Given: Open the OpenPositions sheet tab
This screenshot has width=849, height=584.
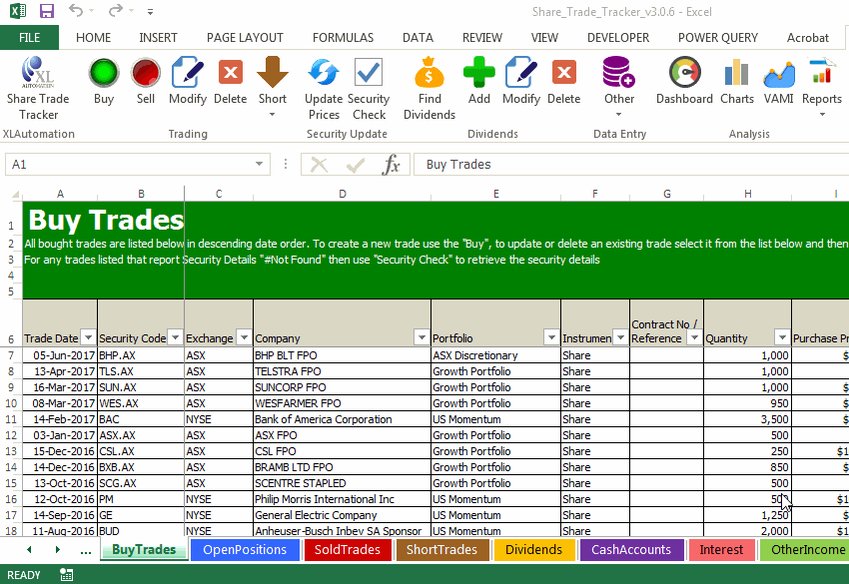Looking at the screenshot, I should click(x=245, y=549).
